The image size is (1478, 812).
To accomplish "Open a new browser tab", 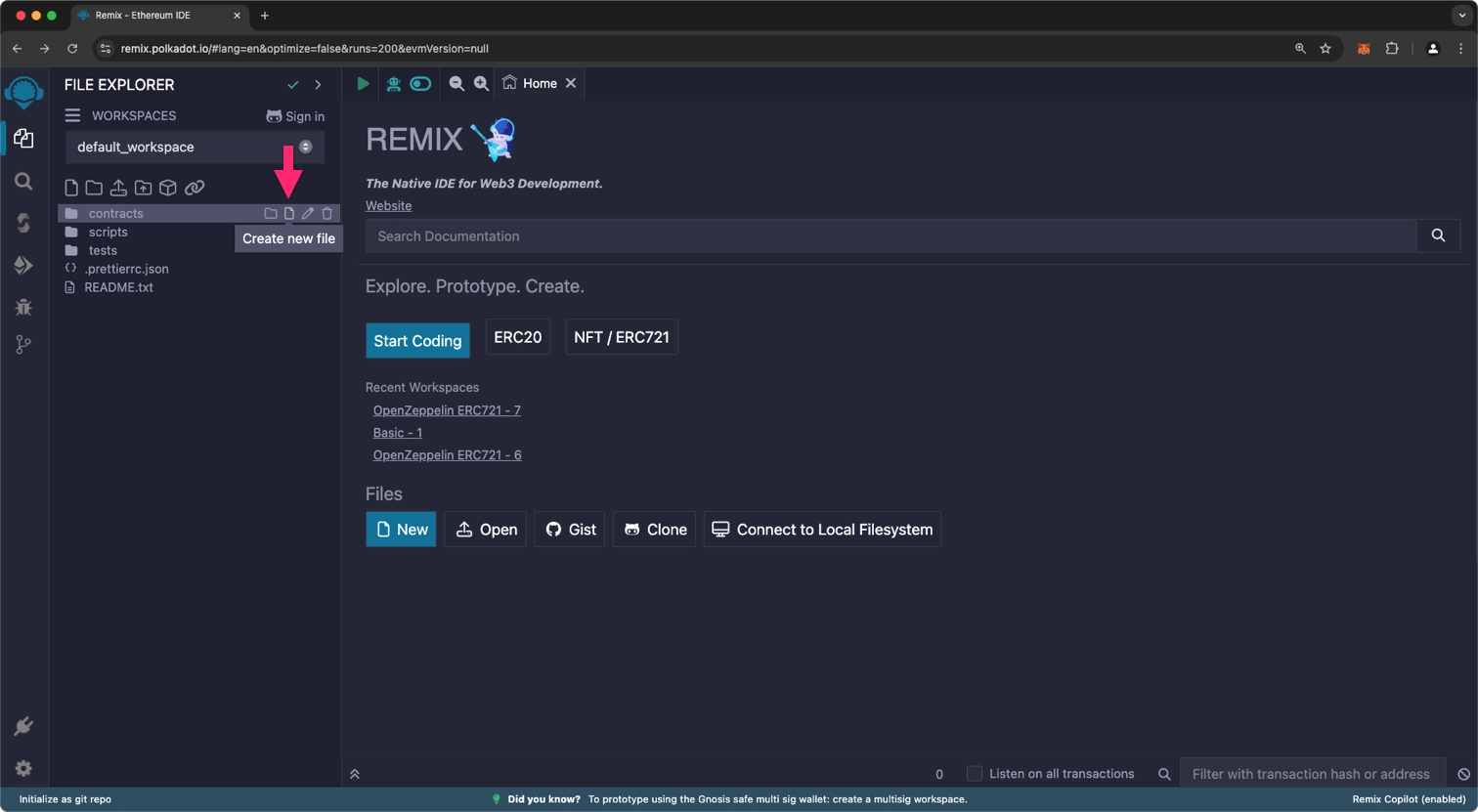I will pos(264,16).
